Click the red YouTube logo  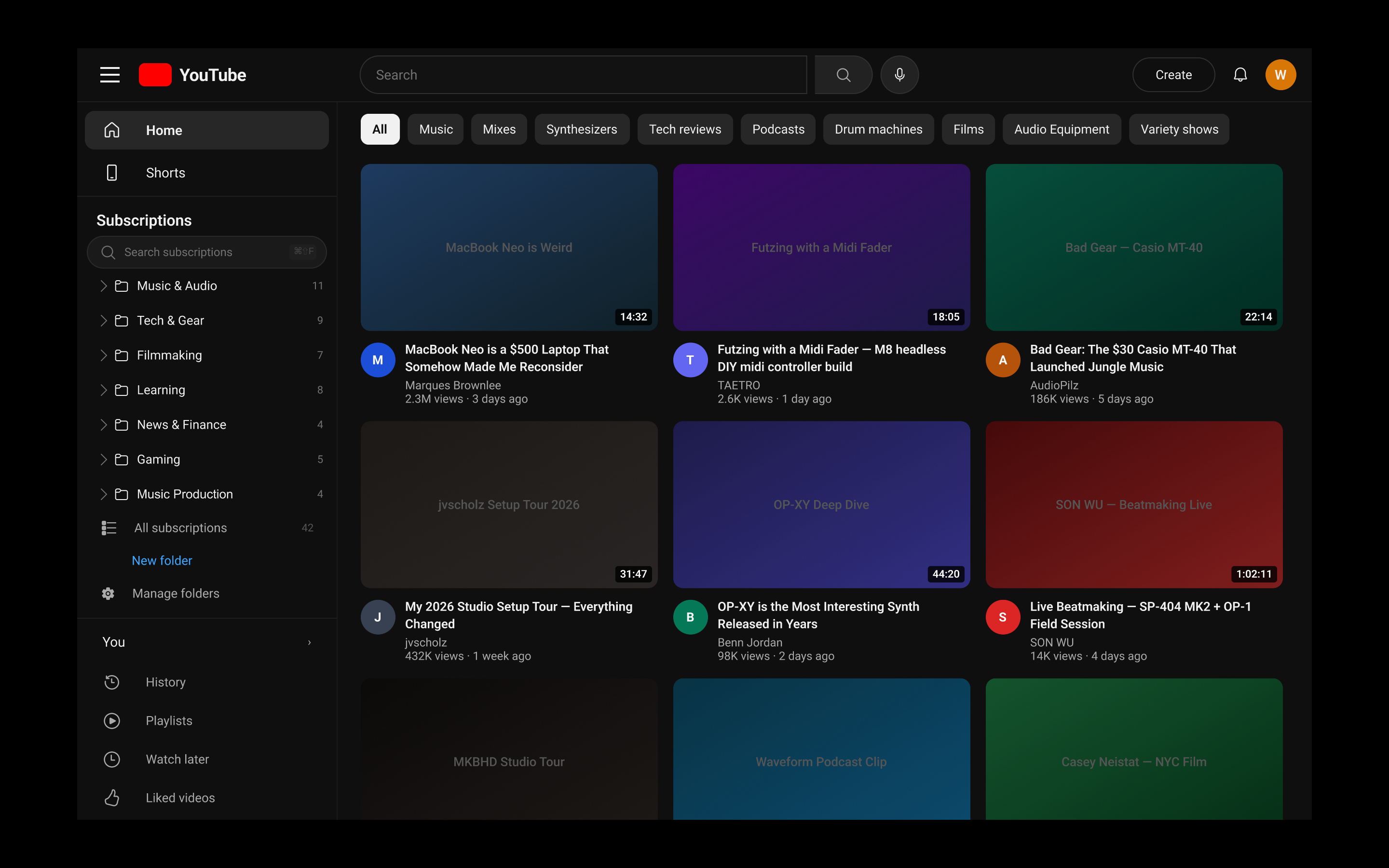click(x=155, y=75)
